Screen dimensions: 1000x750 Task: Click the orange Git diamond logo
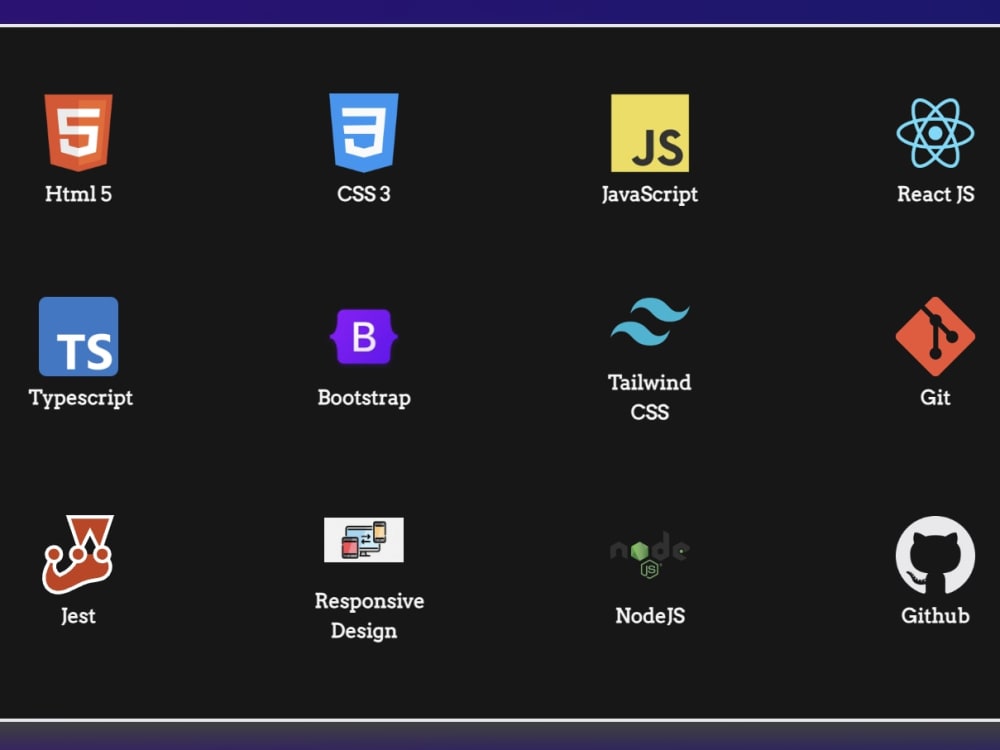(x=935, y=336)
